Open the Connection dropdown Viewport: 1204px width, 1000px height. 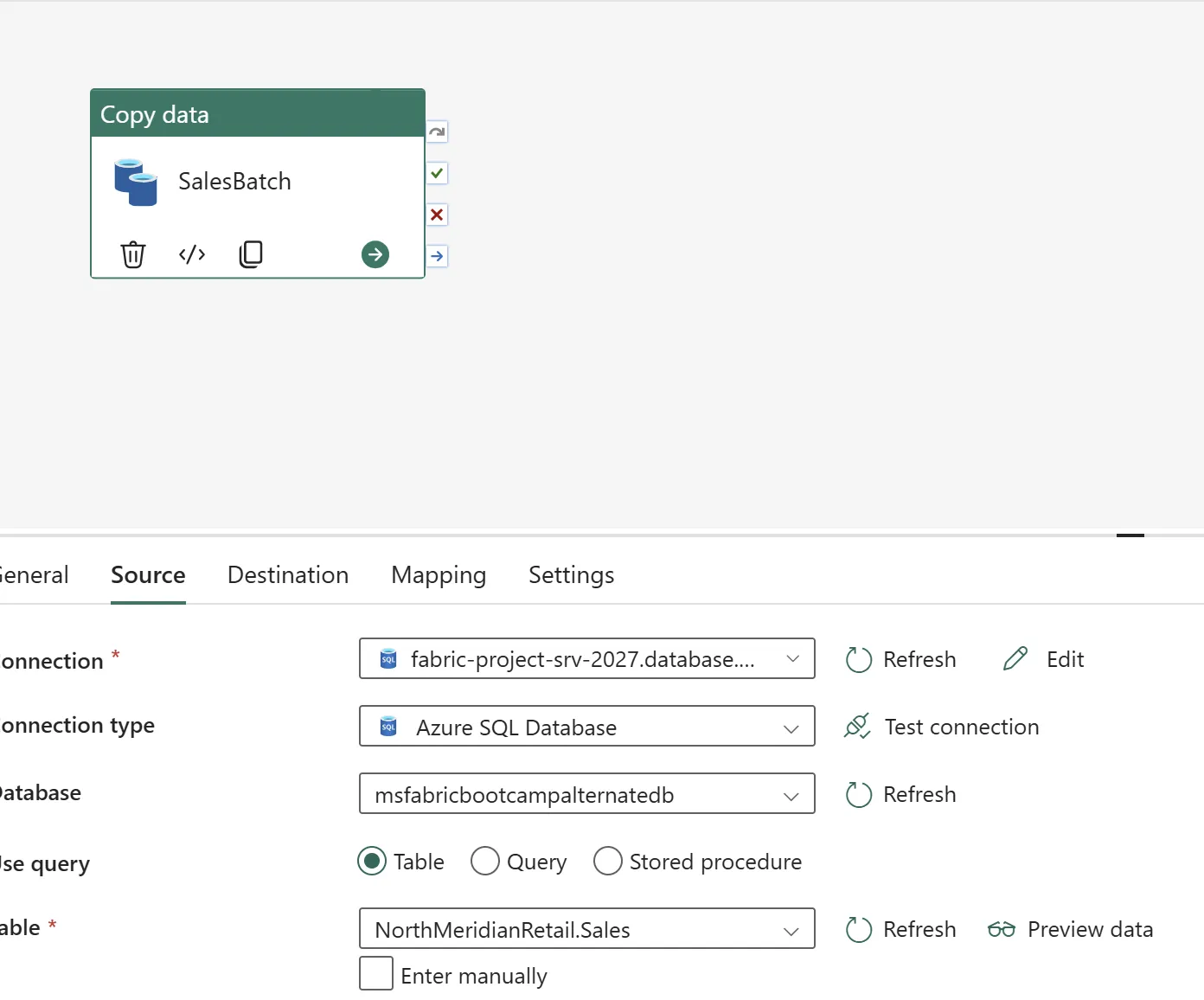point(587,659)
